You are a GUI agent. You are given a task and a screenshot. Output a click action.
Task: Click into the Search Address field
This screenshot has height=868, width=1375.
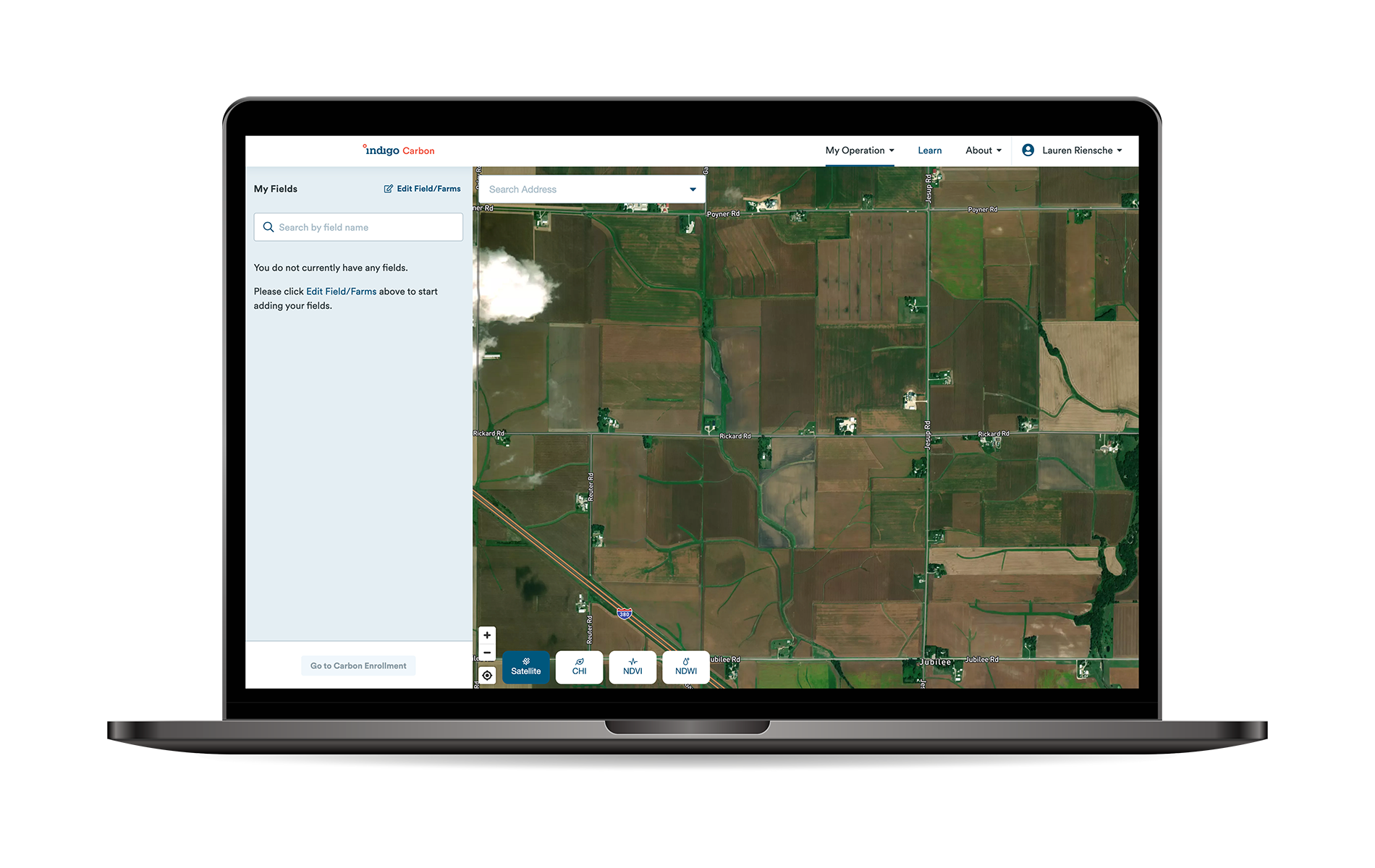583,190
